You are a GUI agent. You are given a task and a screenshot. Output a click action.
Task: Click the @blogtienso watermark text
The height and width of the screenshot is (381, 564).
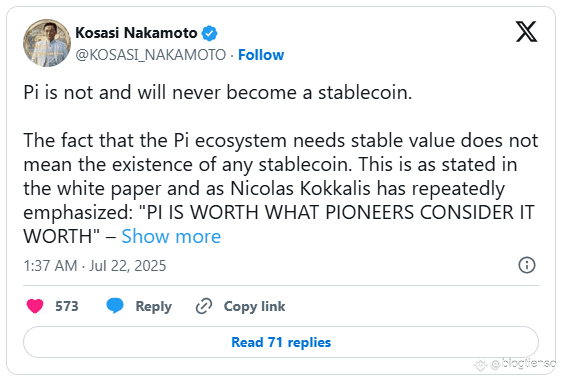click(x=523, y=363)
